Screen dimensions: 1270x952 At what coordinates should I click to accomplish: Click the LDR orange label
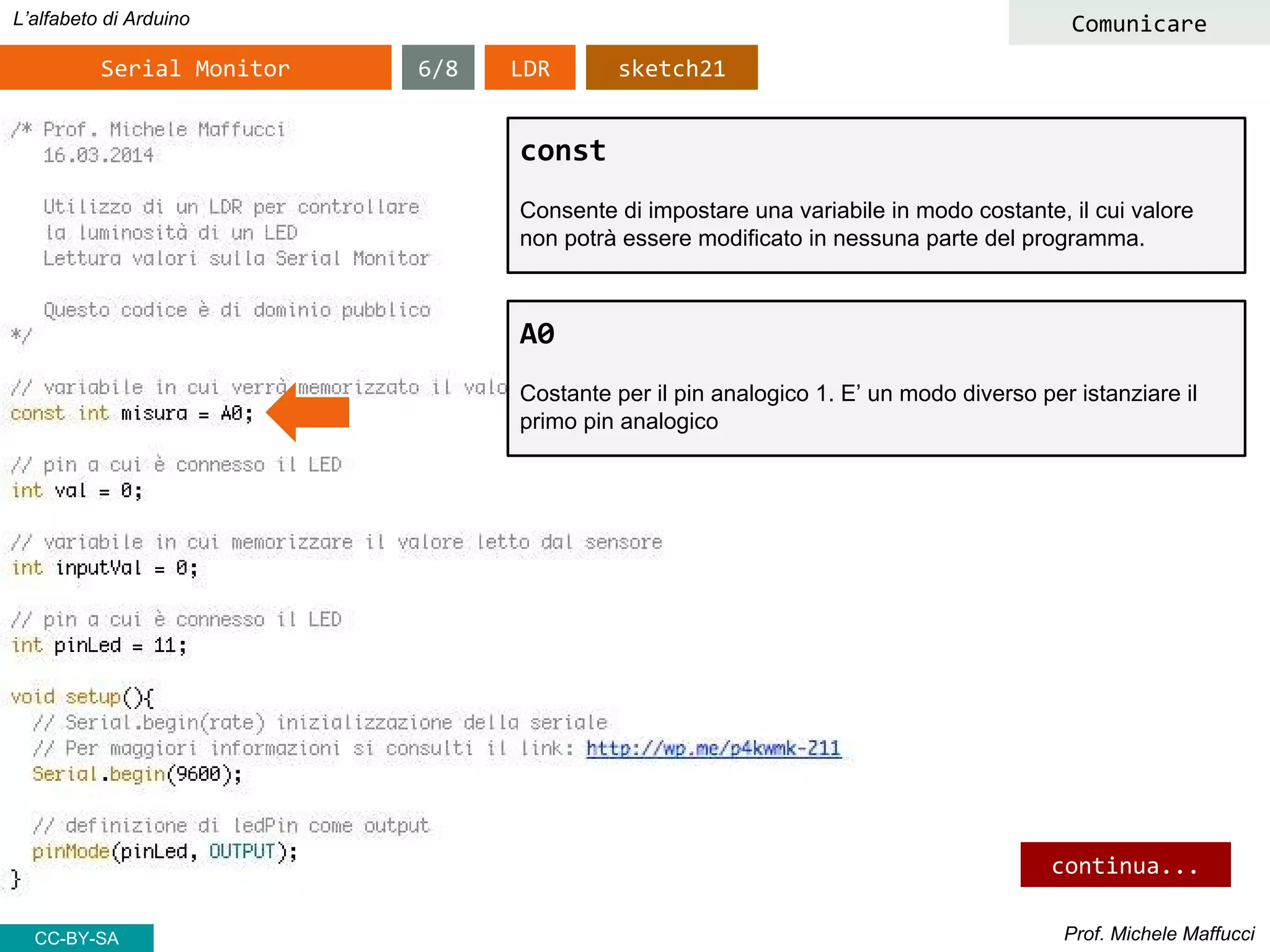pos(530,68)
